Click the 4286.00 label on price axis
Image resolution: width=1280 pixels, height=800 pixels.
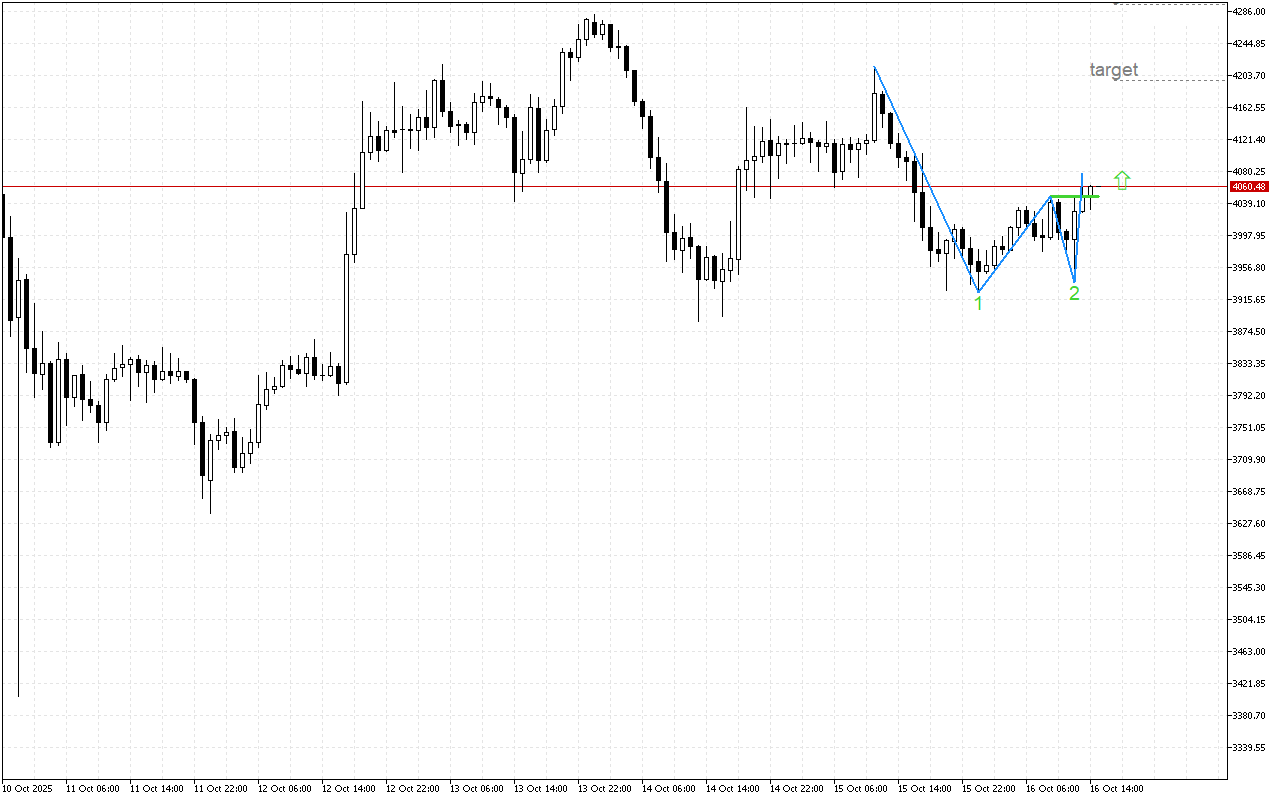click(1250, 12)
